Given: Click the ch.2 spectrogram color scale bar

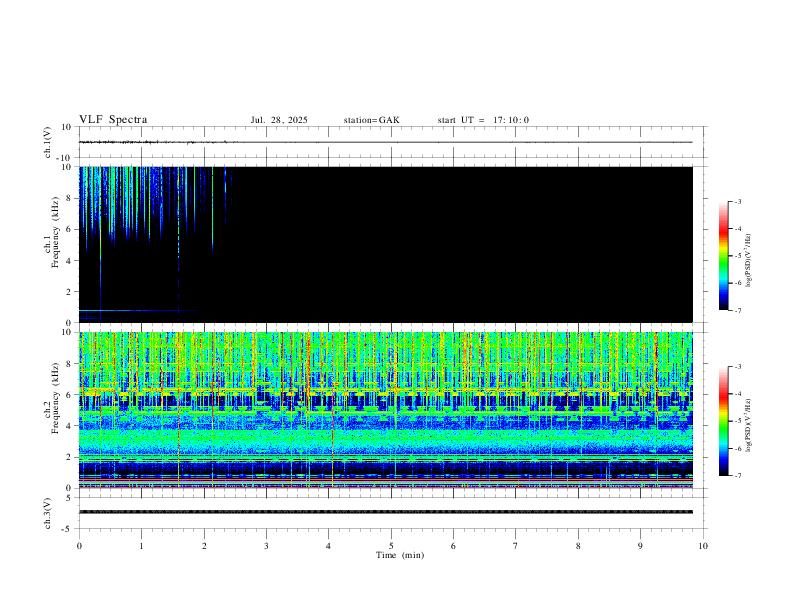Looking at the screenshot, I should point(723,421).
